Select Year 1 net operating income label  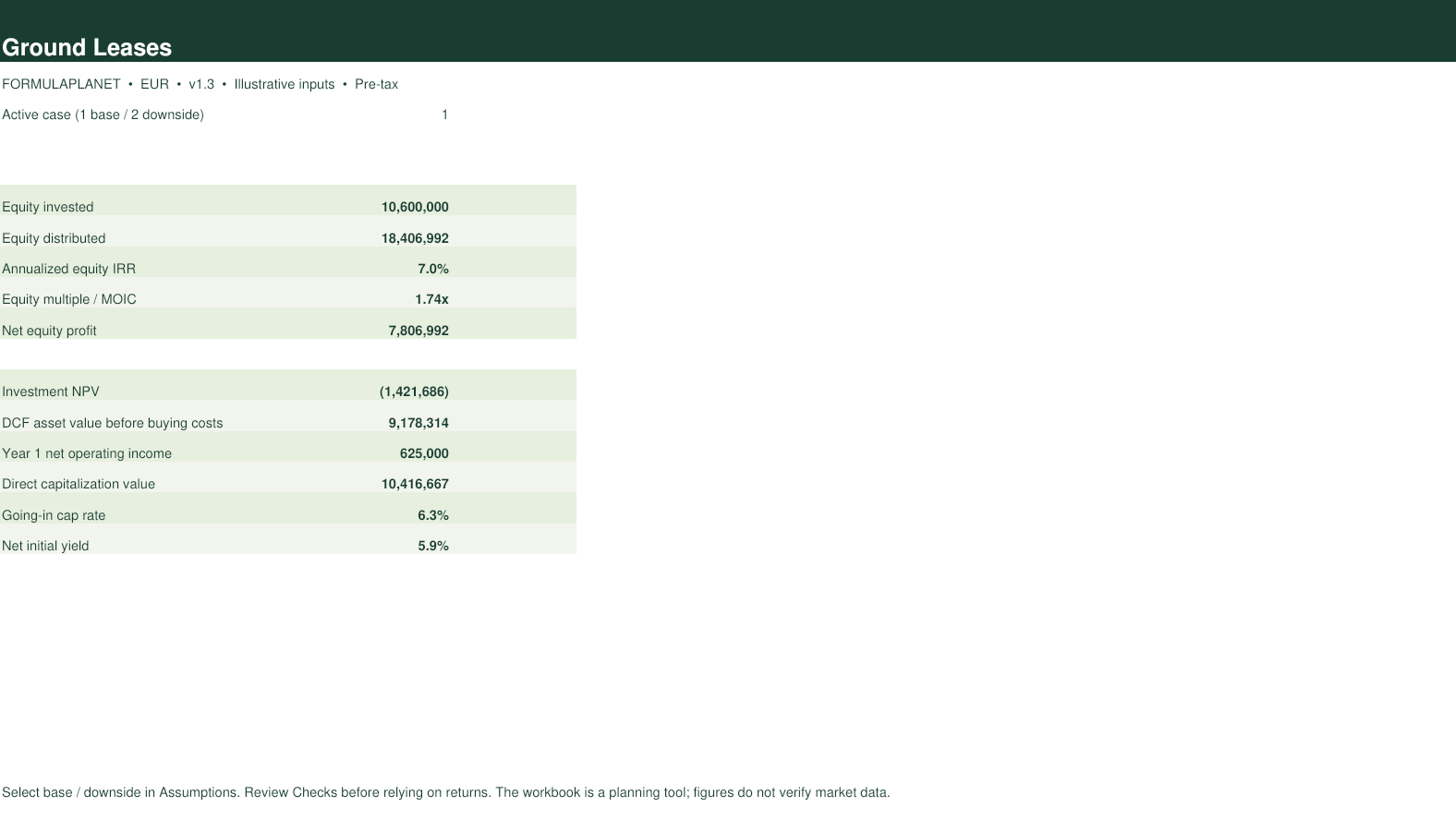[x=87, y=453]
